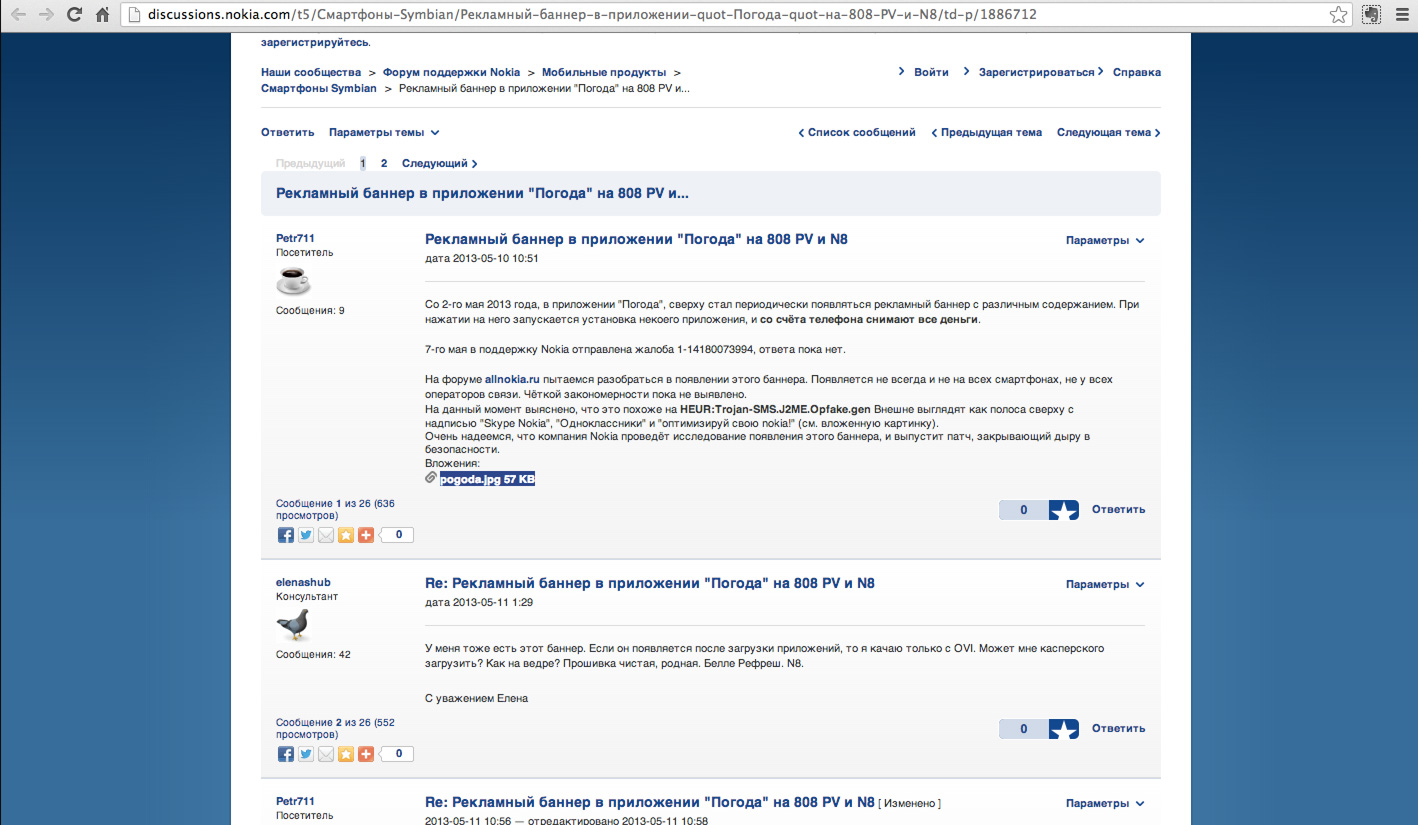Open Petr711's coffee cup avatar
1418x825 pixels.
click(293, 280)
